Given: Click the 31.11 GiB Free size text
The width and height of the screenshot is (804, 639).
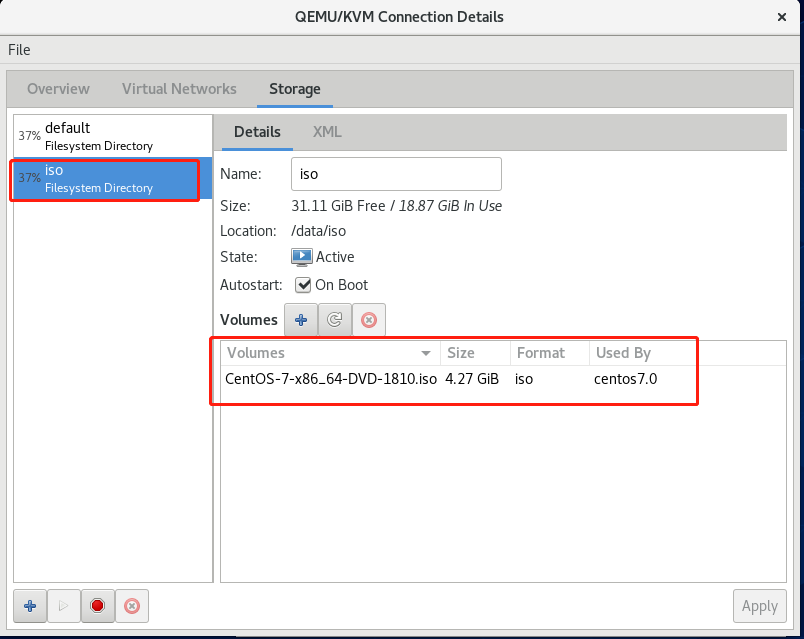Looking at the screenshot, I should [338, 206].
